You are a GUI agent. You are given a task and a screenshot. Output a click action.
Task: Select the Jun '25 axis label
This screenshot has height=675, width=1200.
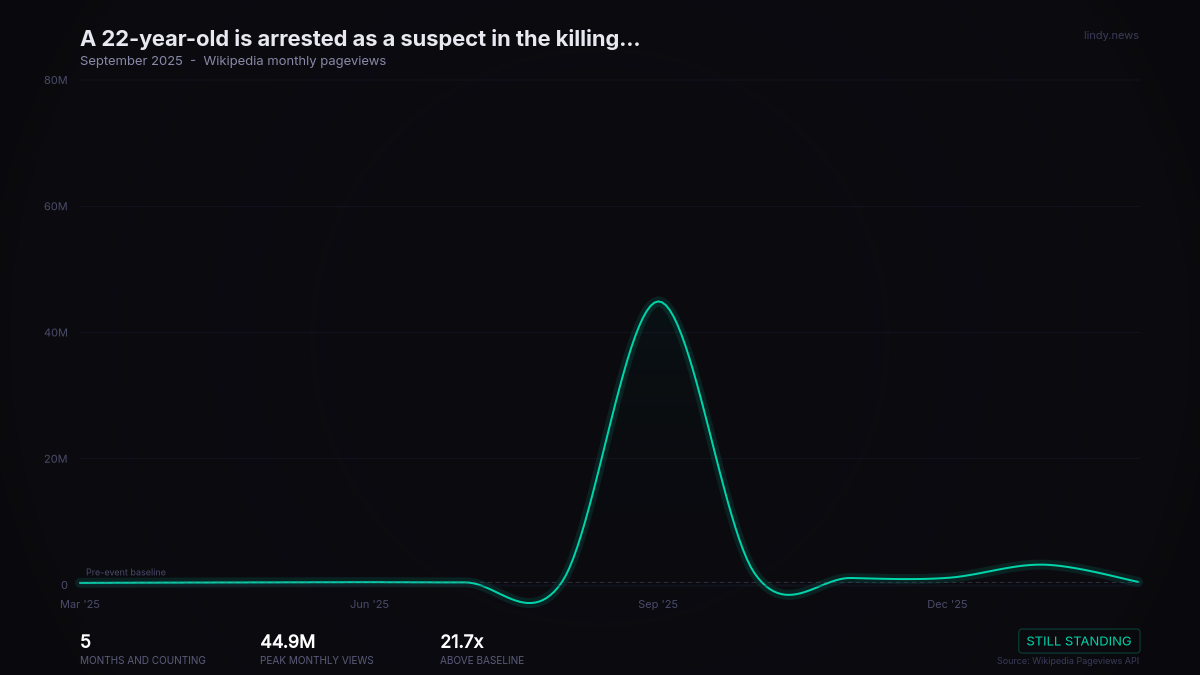[x=370, y=604]
